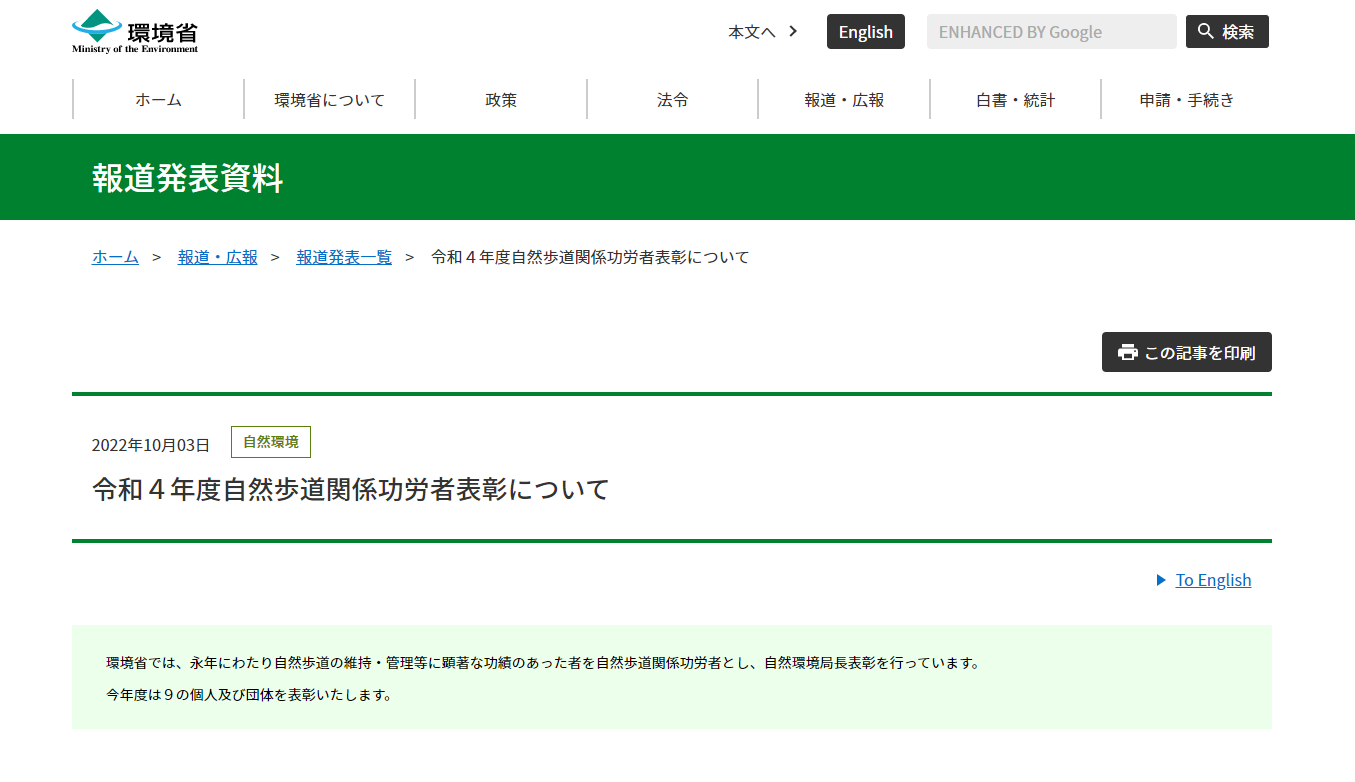This screenshot has height=782, width=1355.
Task: Open the 報道発表一覧 breadcrumb link
Action: tap(344, 257)
